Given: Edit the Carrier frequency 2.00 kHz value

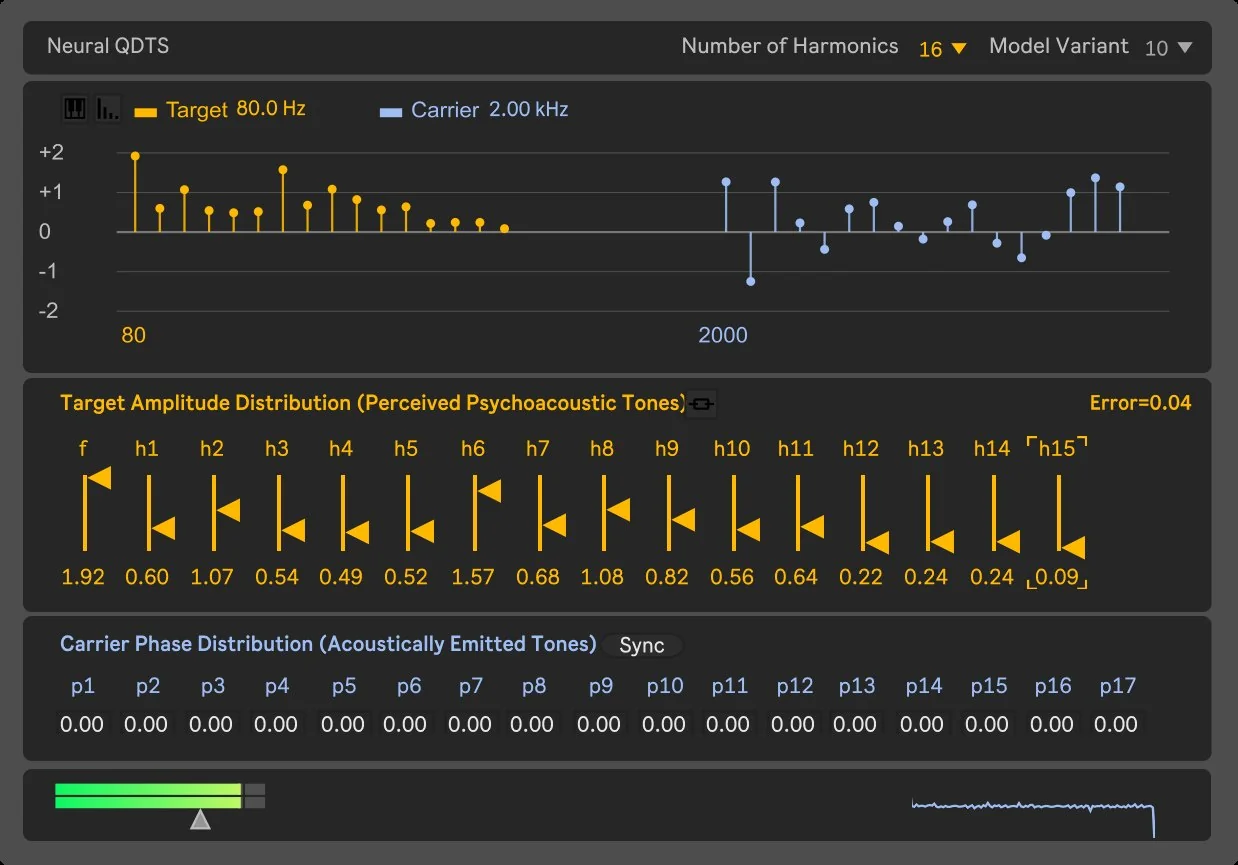Looking at the screenshot, I should point(528,109).
